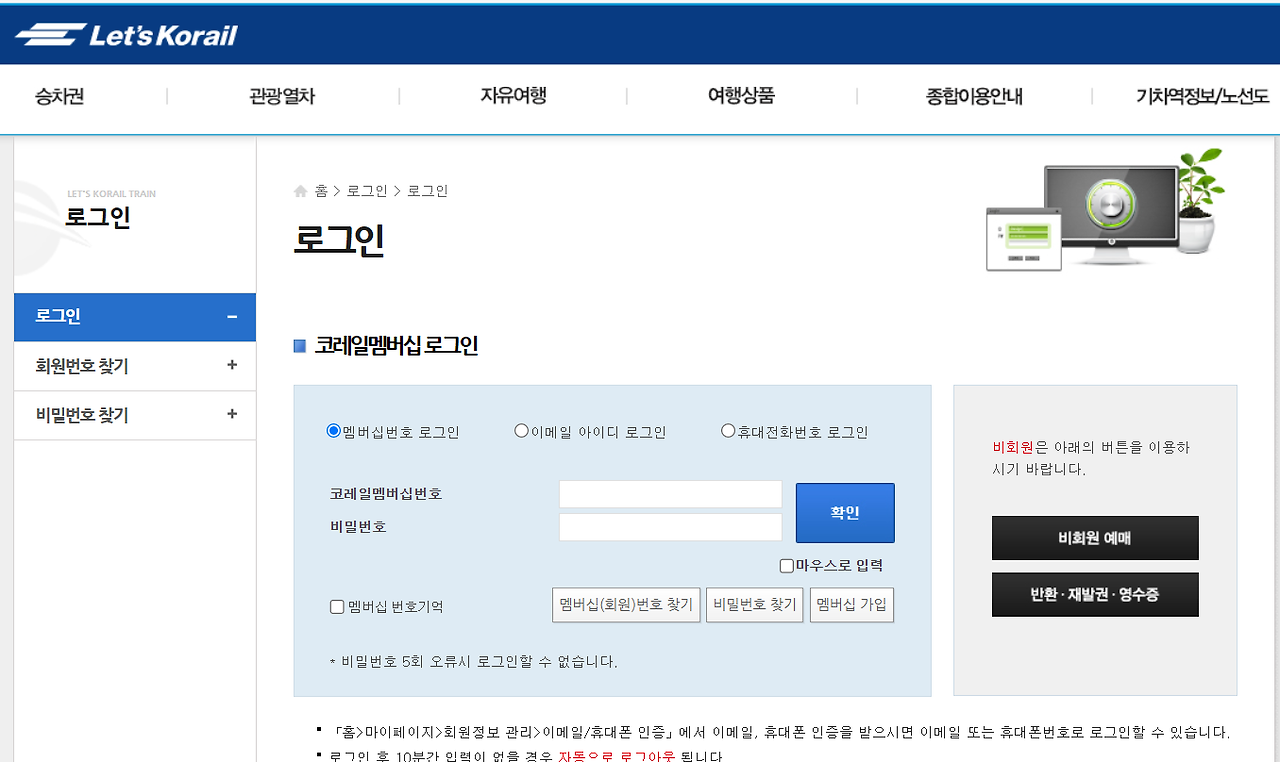Screen dimensions: 1280x762
Task: Enable the 마우스로 입력 checkbox
Action: [786, 565]
